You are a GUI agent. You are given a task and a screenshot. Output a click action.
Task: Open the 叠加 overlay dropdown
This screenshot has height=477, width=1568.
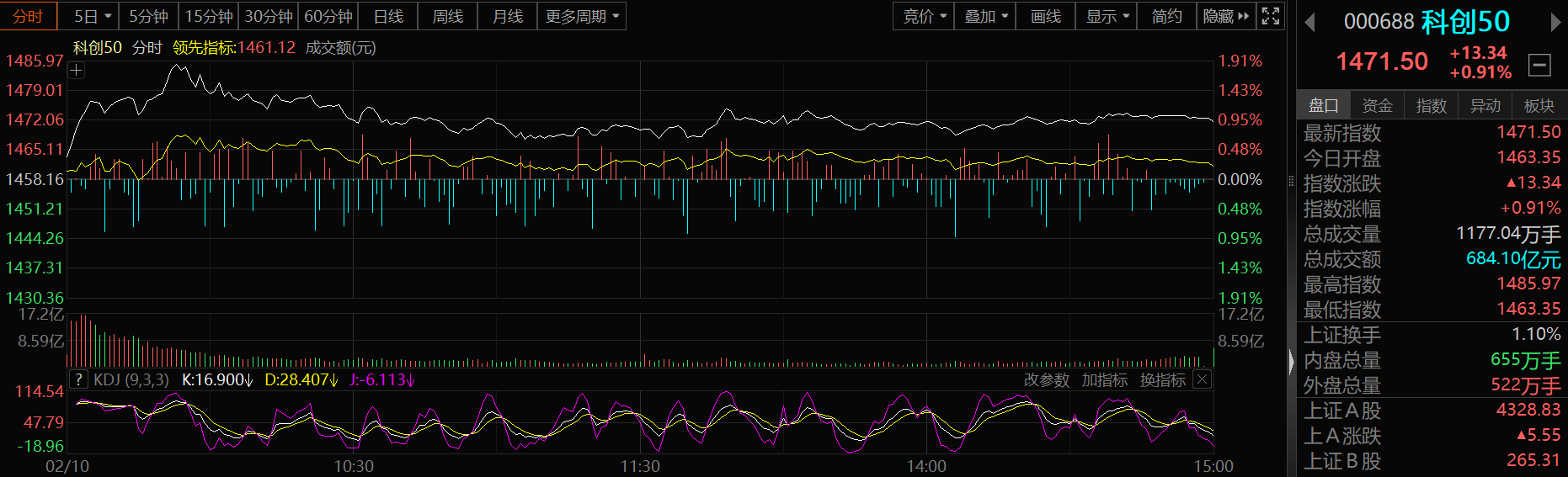pos(984,16)
